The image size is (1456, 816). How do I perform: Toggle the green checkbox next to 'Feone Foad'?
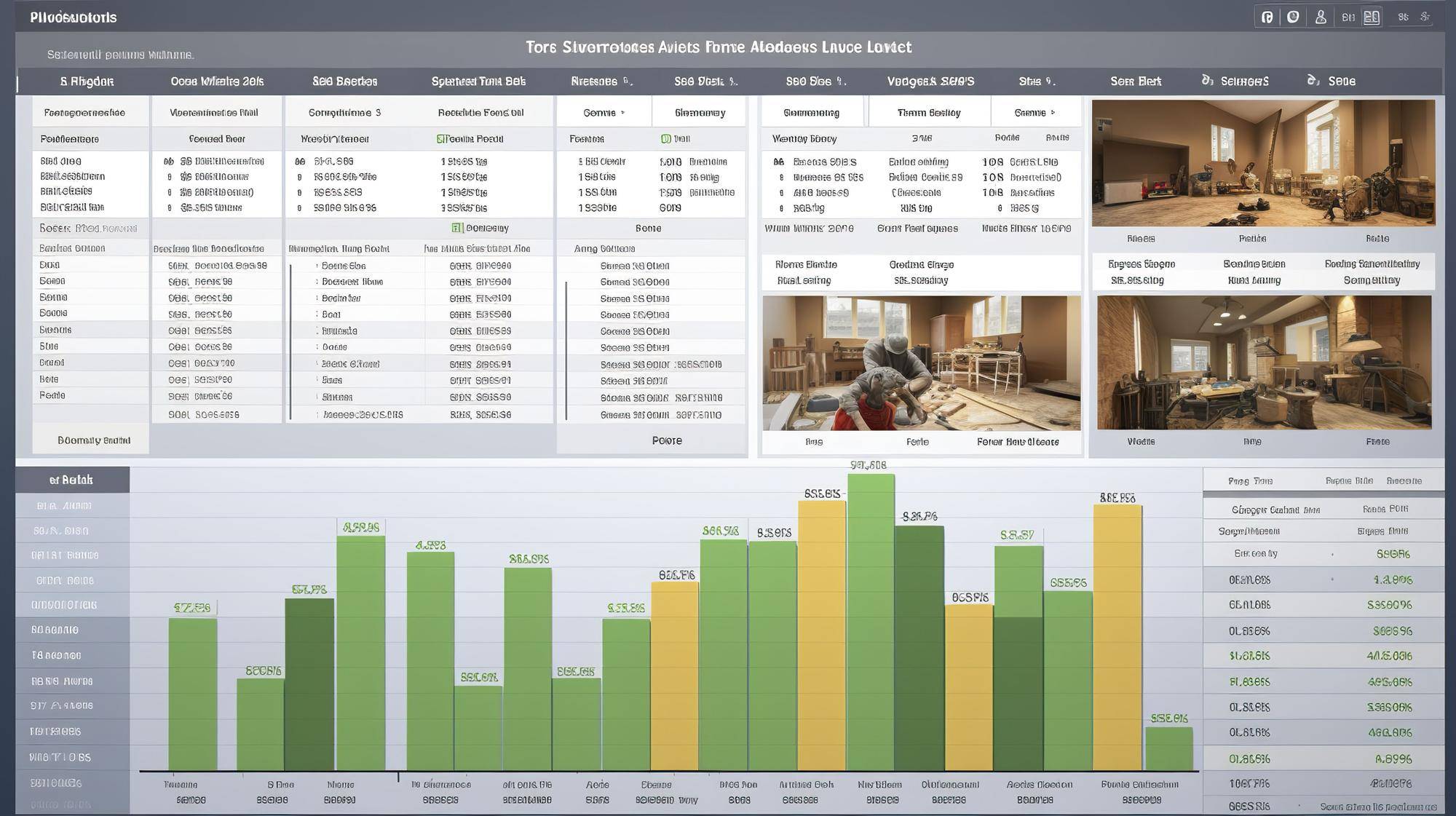click(x=440, y=138)
